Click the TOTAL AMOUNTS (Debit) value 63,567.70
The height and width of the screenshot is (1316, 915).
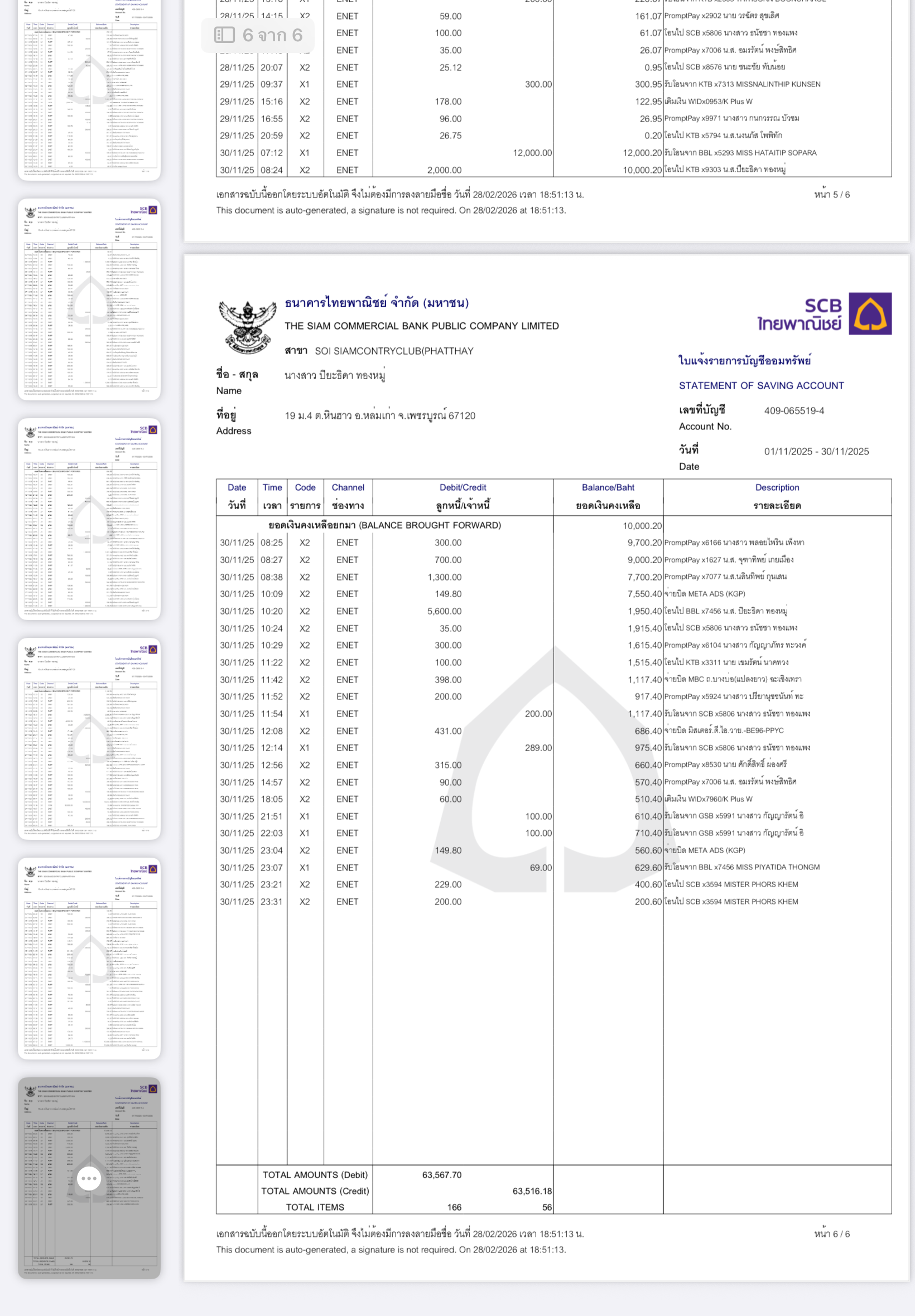(441, 1175)
